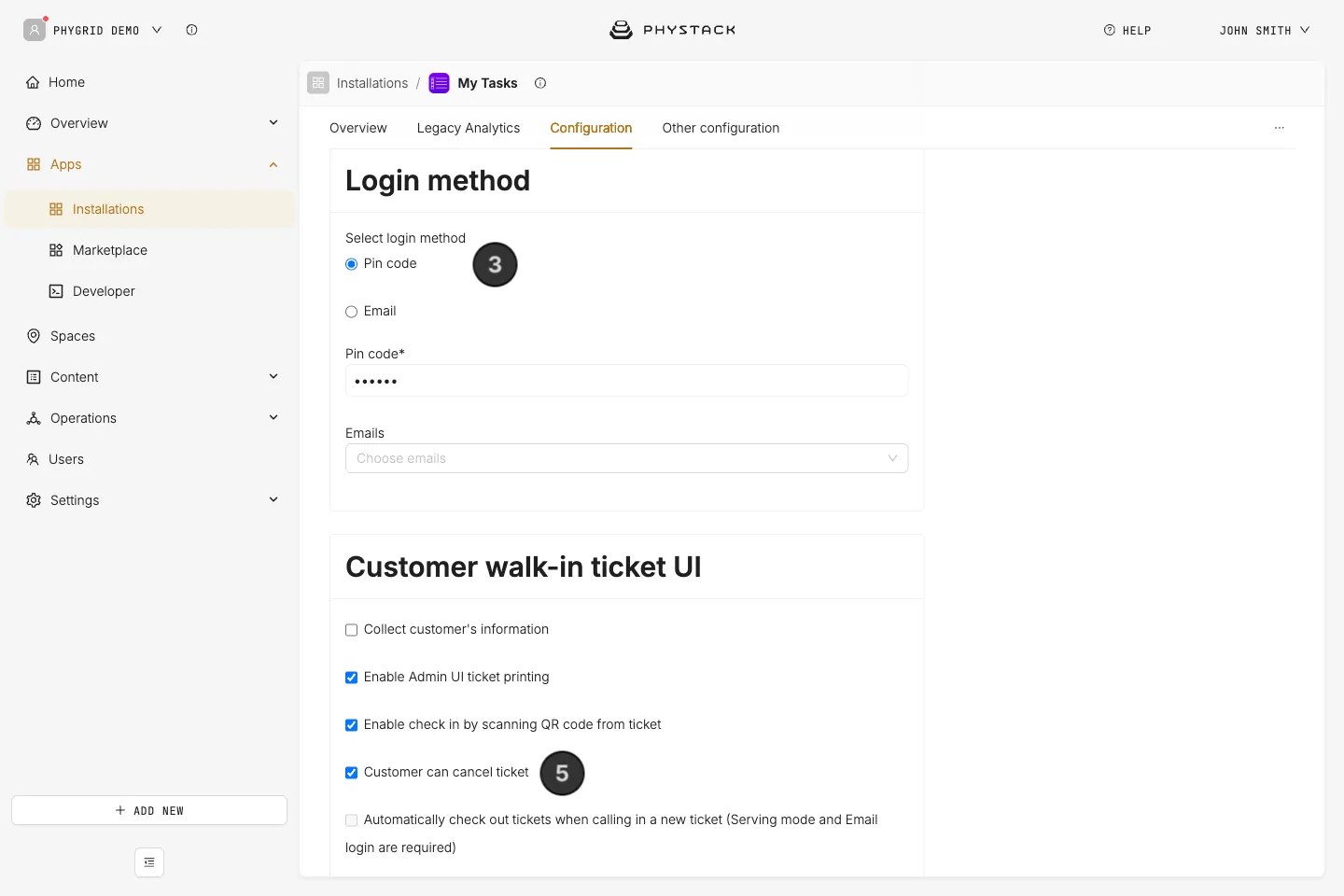
Task: Go to Installations breadcrumb link
Action: pos(372,83)
